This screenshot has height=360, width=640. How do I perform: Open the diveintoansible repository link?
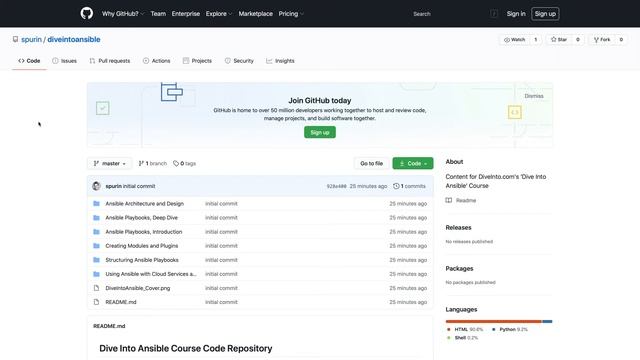74,39
